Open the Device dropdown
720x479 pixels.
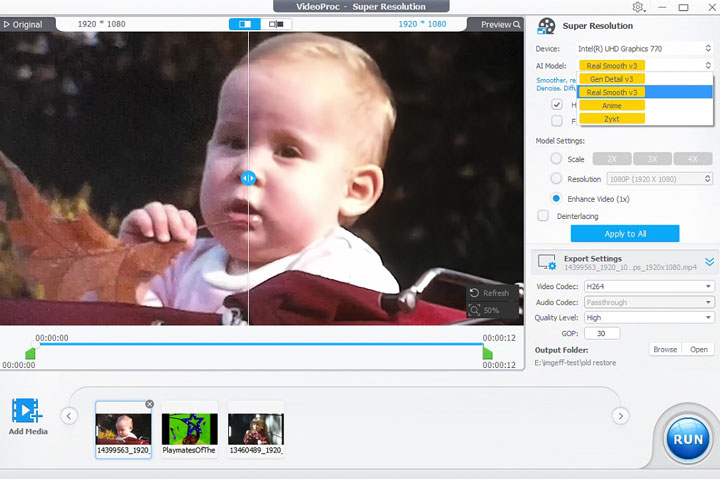644,49
